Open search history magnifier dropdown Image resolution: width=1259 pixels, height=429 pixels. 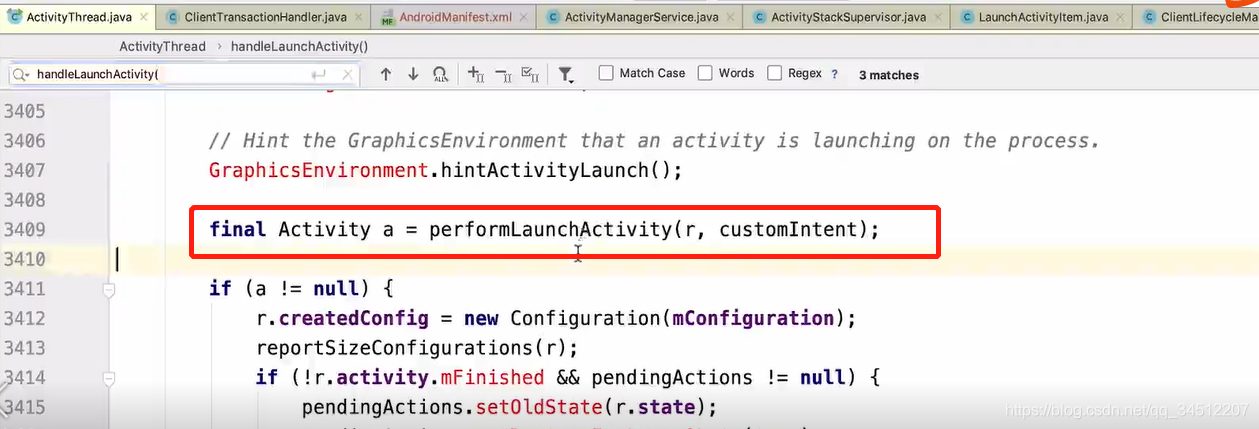tap(21, 75)
